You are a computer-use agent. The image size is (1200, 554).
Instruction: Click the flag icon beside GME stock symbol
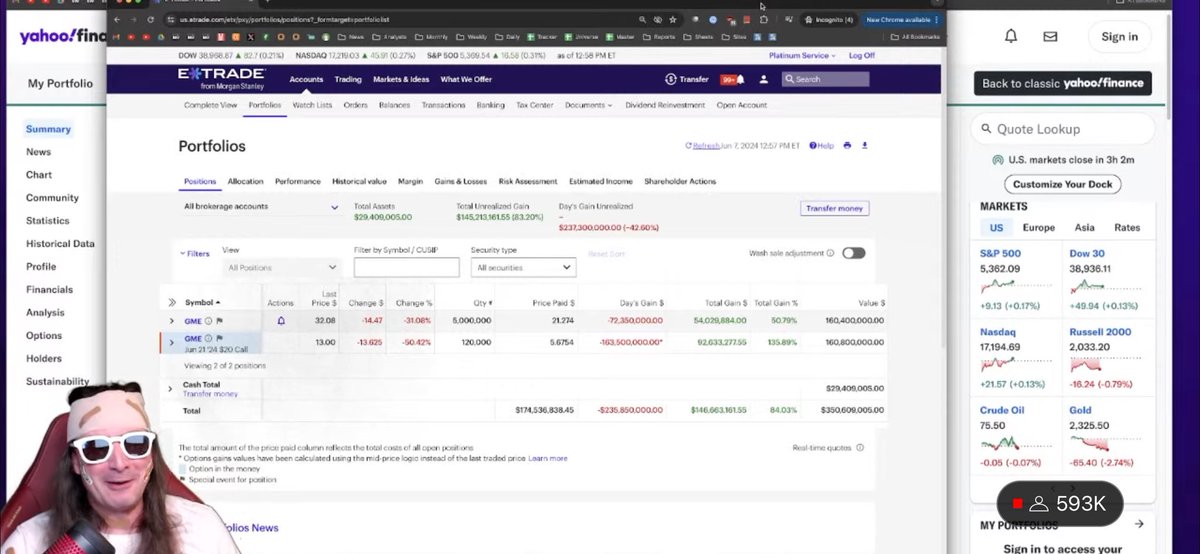click(x=219, y=321)
